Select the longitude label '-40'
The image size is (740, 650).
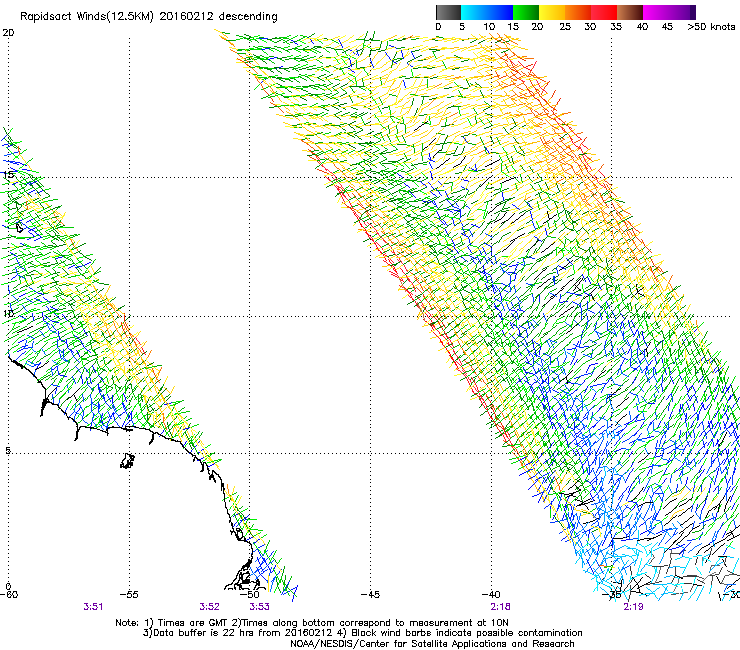pos(491,595)
